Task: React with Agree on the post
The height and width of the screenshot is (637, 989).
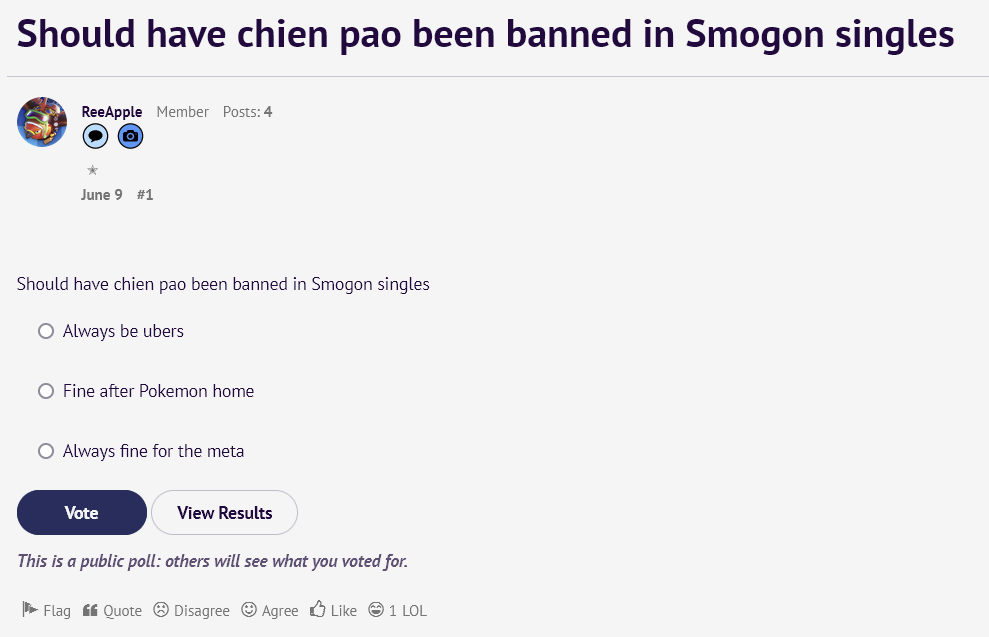Action: tap(270, 610)
